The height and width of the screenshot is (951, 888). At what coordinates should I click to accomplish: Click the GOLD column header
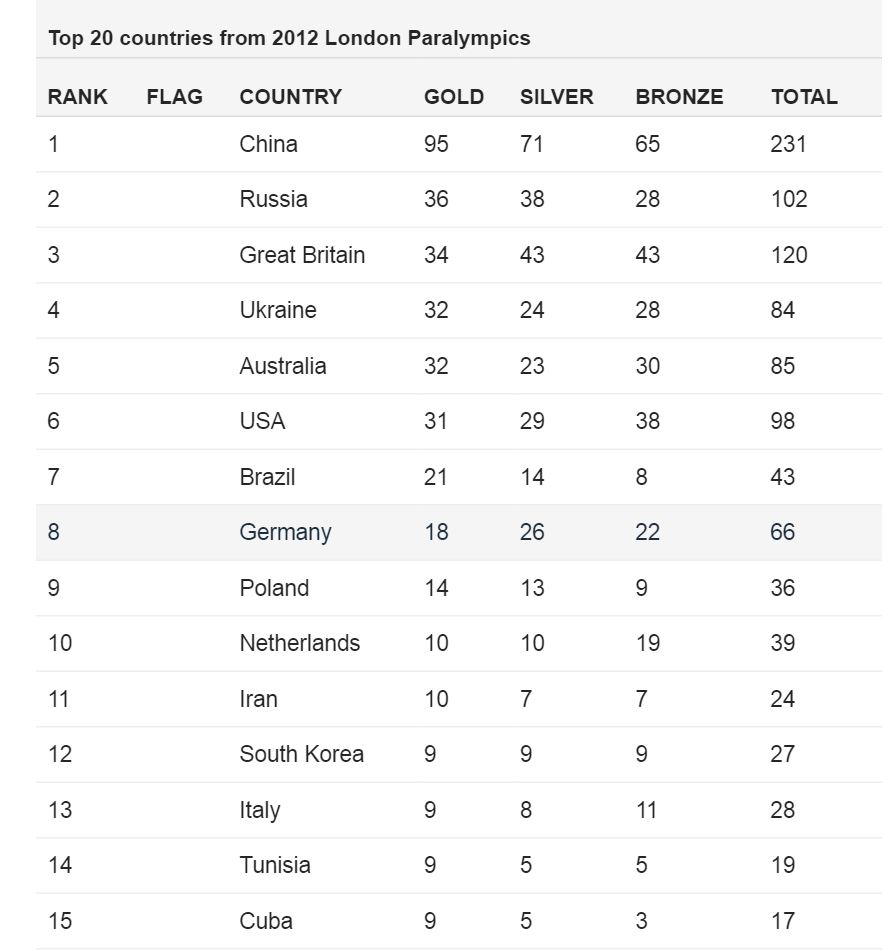(x=453, y=97)
